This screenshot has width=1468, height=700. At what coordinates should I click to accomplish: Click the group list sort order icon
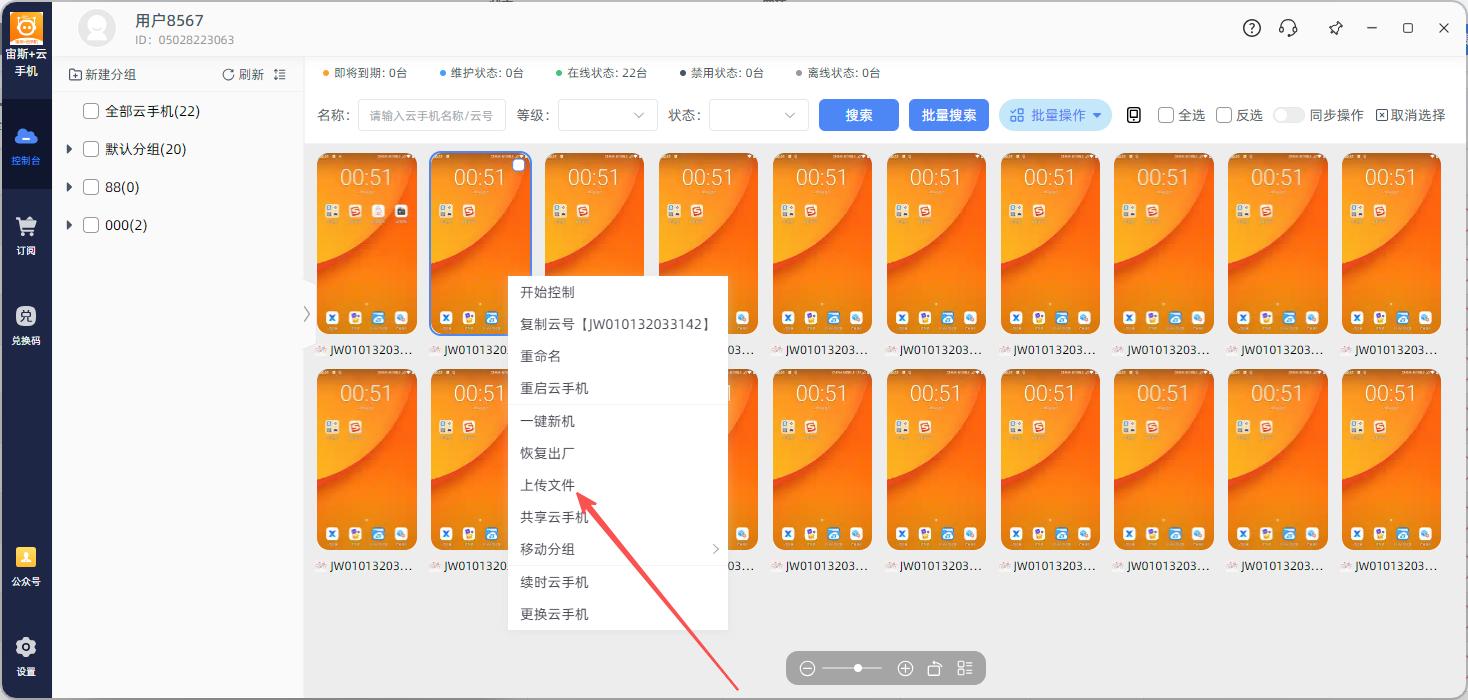(x=280, y=75)
